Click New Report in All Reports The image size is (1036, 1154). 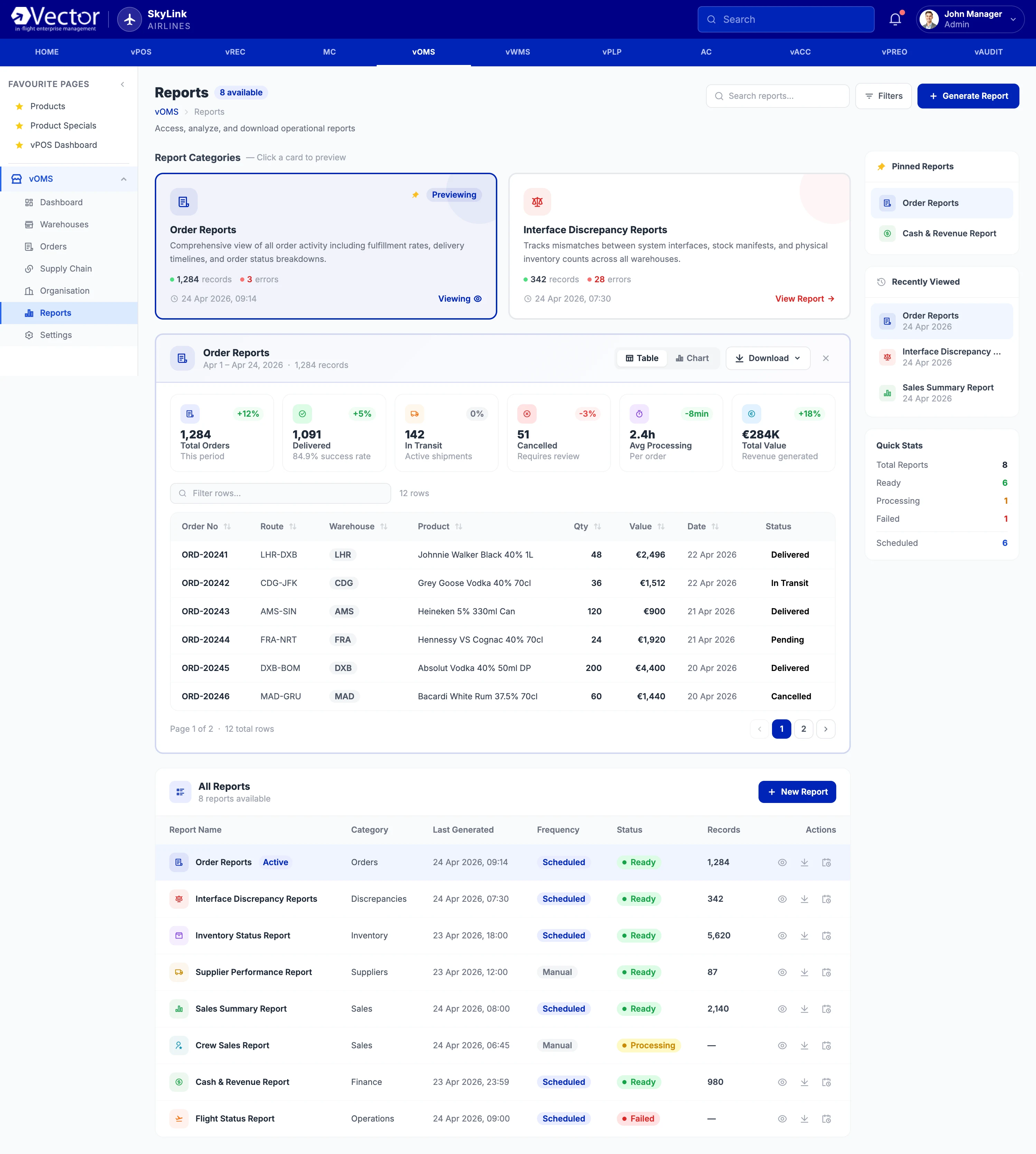coord(797,792)
